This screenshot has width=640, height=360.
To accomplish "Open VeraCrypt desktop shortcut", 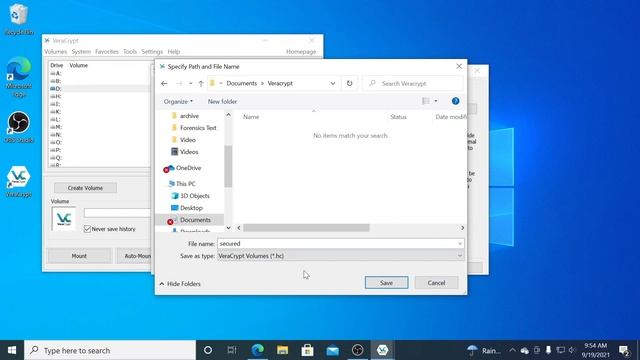I will 19,182.
